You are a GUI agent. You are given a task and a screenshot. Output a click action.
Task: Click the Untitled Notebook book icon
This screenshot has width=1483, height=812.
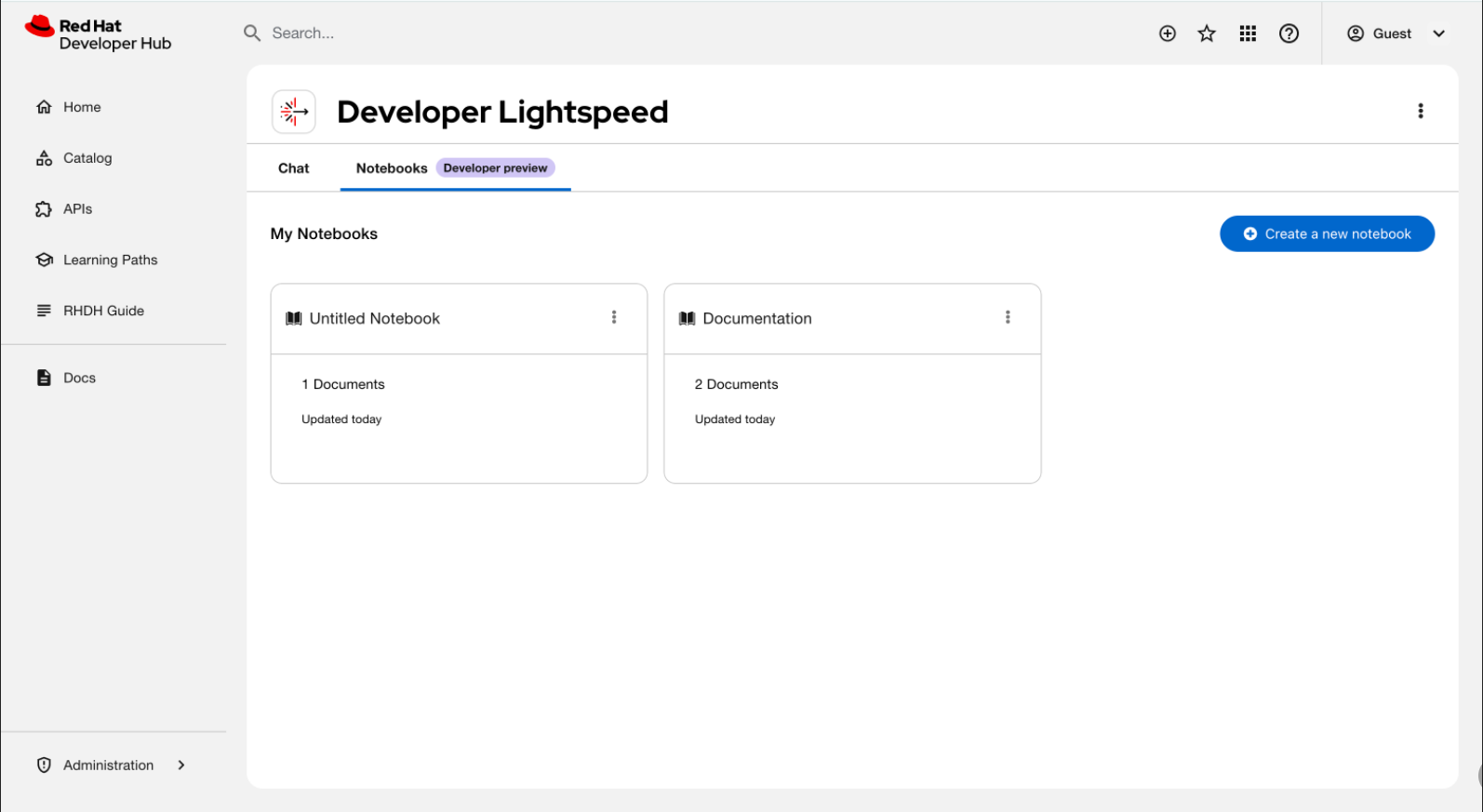pos(294,319)
